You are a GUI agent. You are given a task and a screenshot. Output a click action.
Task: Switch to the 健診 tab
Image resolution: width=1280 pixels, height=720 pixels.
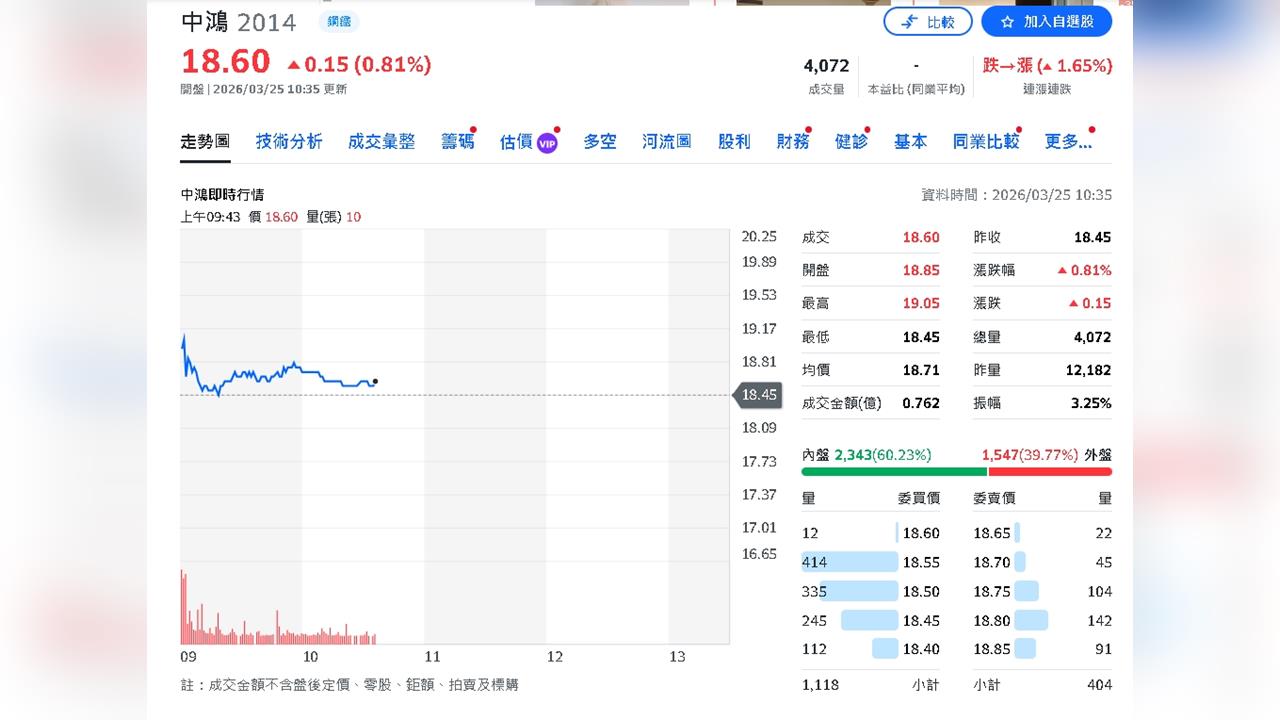click(851, 141)
